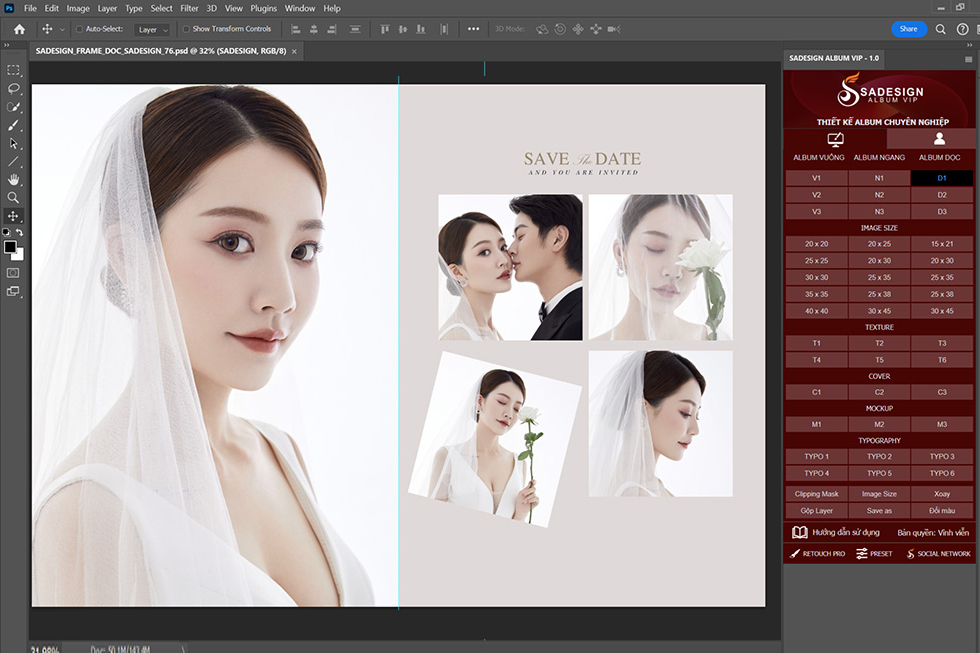Activate the Hand tool
Image resolution: width=980 pixels, height=653 pixels.
coord(13,179)
